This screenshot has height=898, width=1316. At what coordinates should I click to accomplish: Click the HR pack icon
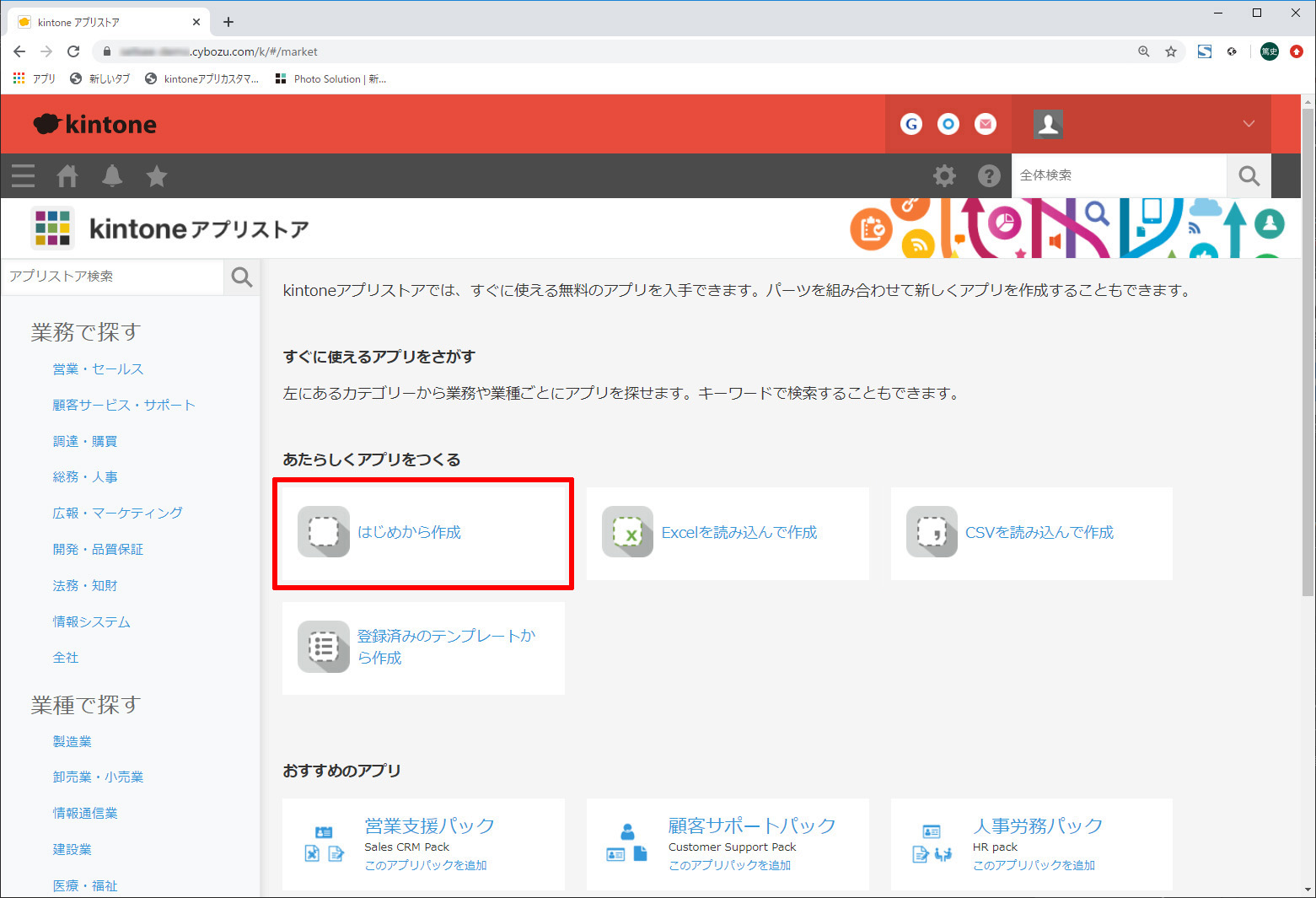click(932, 844)
